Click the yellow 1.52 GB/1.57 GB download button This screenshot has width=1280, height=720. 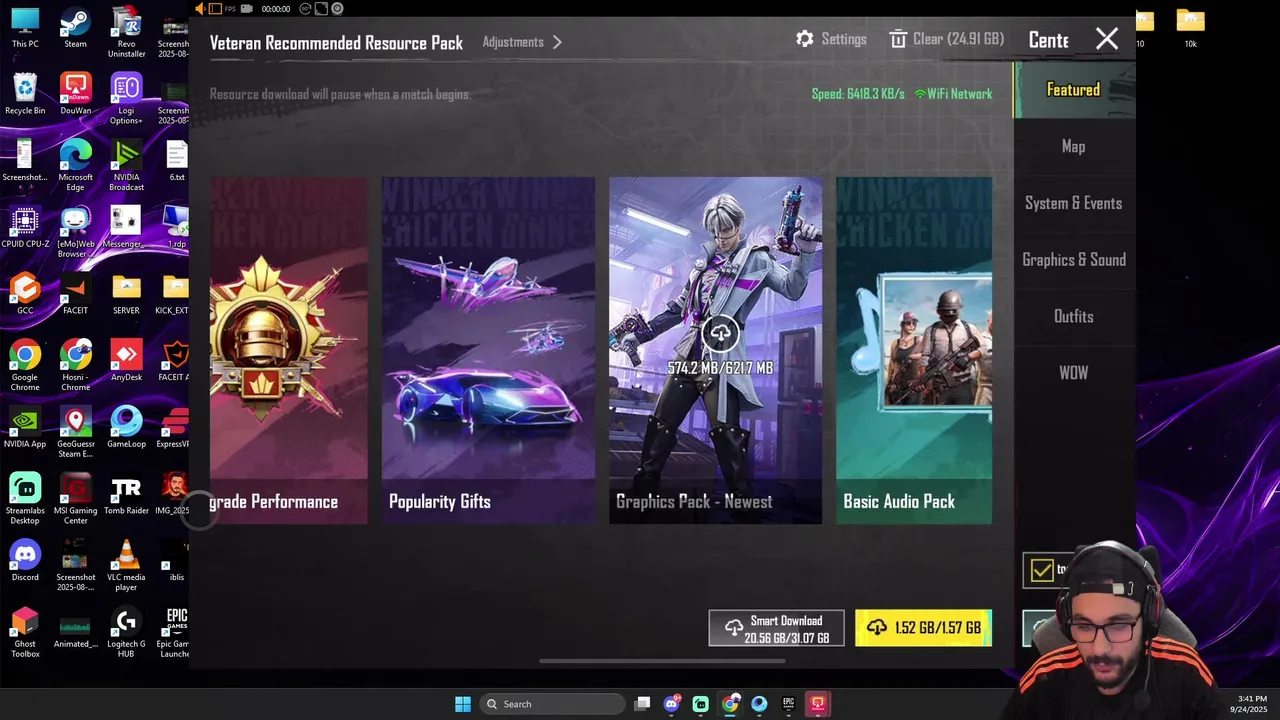(923, 628)
